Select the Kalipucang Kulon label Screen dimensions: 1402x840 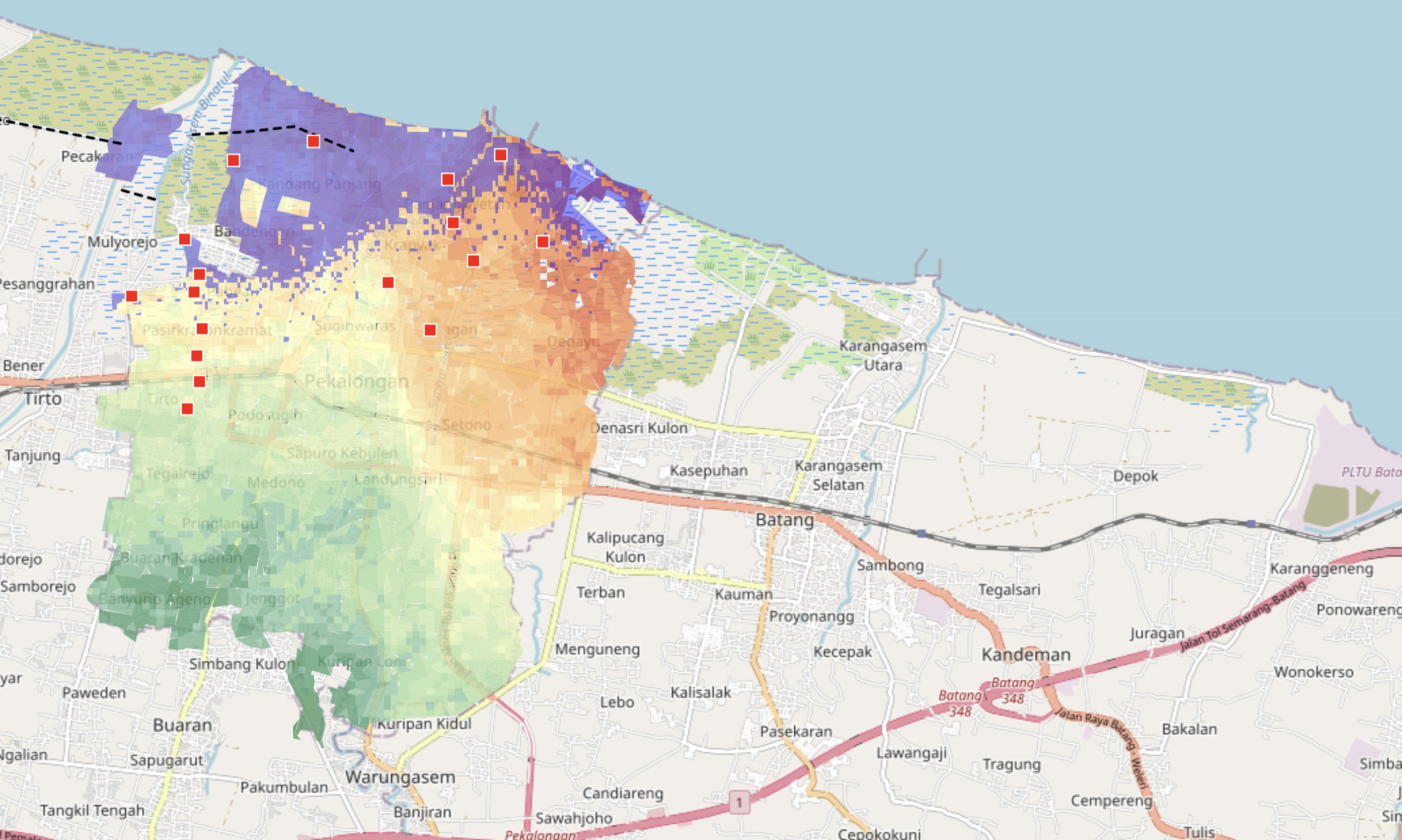point(626,547)
